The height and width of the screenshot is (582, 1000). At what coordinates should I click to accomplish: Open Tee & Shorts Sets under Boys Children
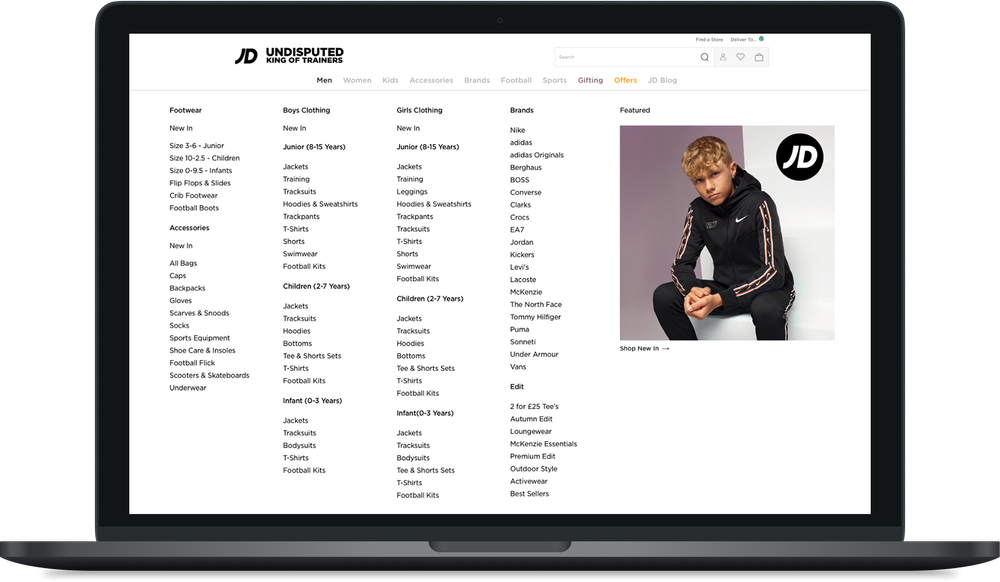[312, 356]
